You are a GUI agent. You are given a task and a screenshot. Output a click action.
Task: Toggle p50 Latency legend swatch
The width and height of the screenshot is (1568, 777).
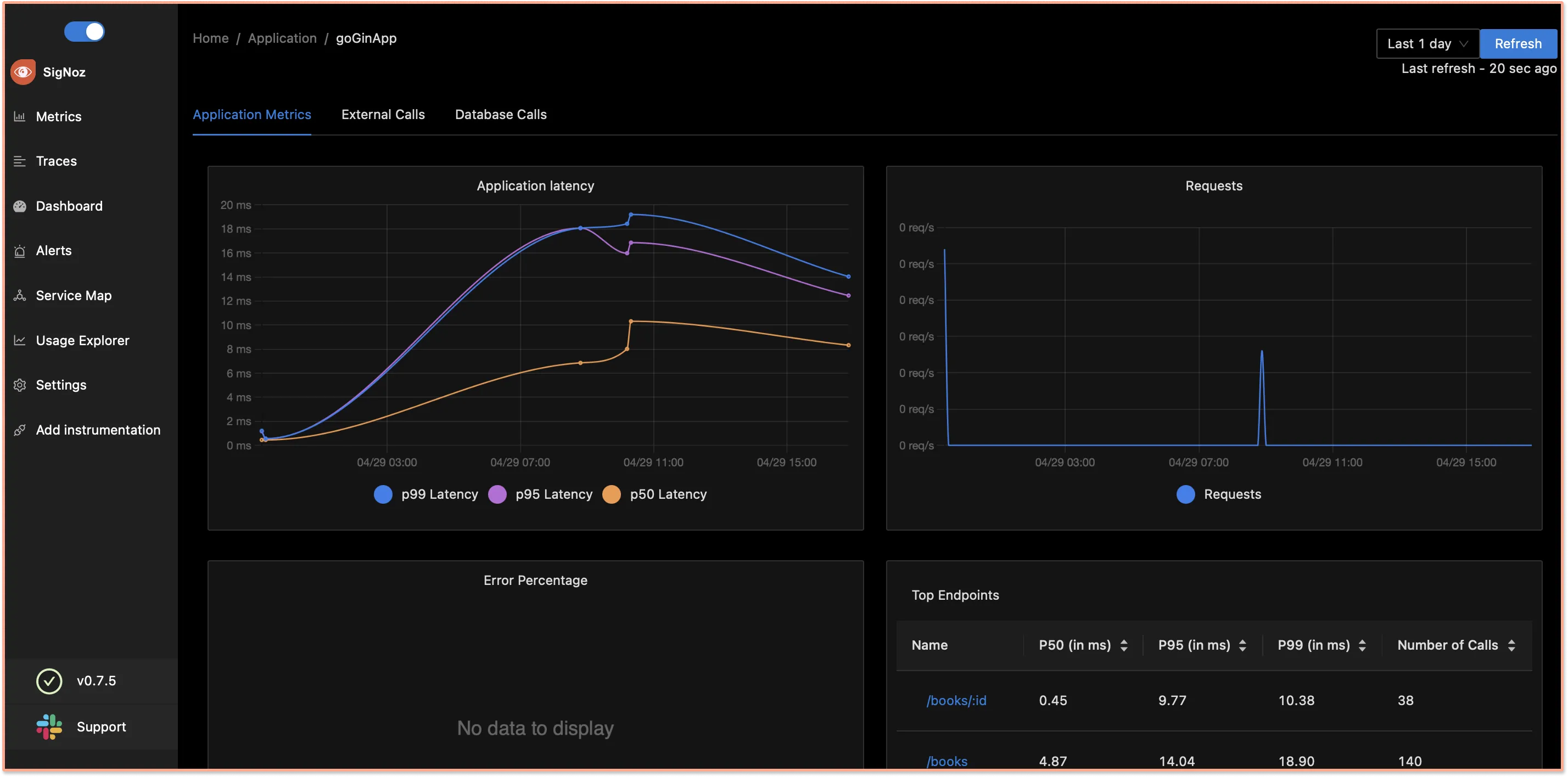click(612, 494)
